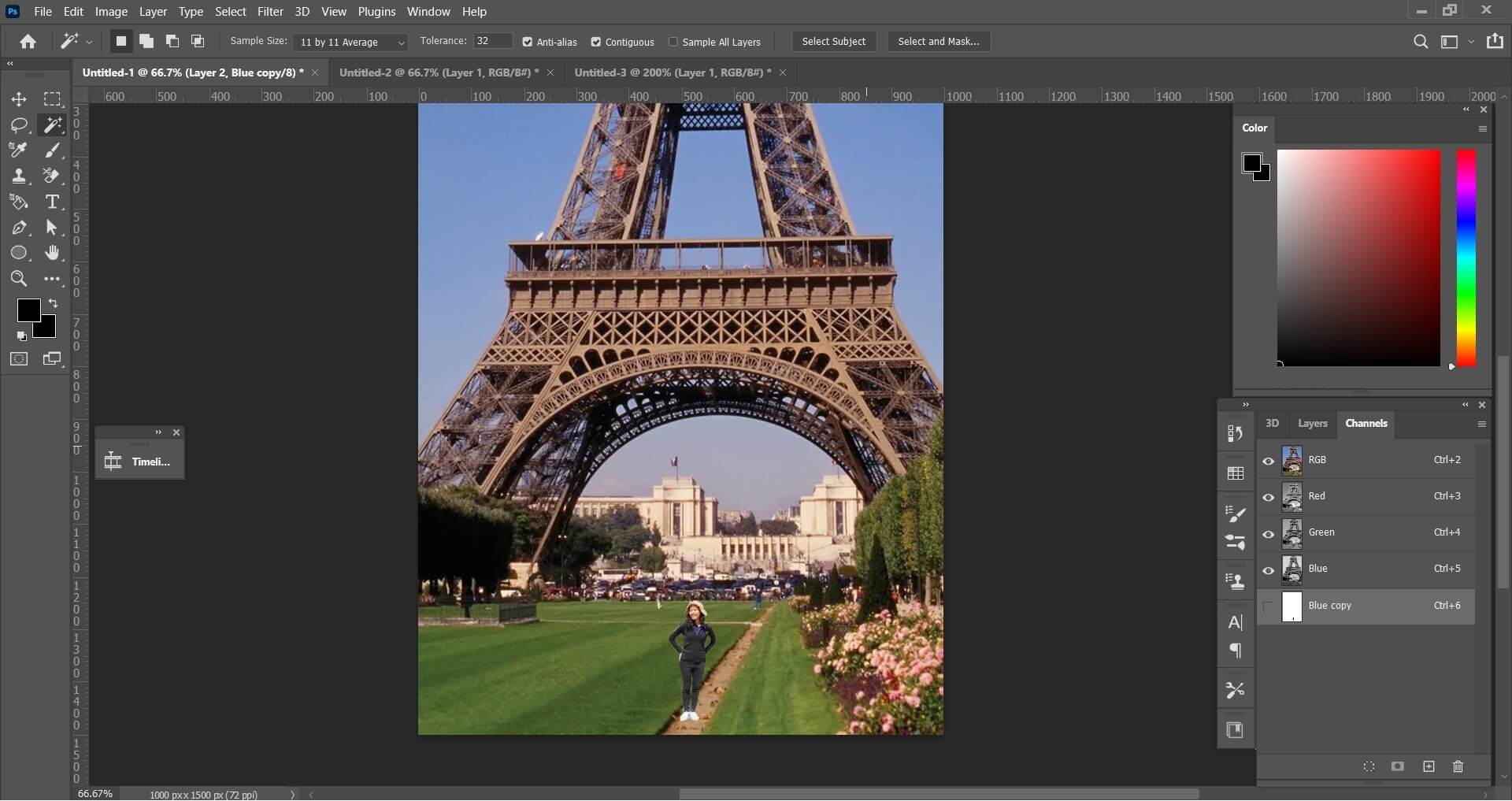The image size is (1512, 801).
Task: Select the Move tool
Action: pos(19,100)
